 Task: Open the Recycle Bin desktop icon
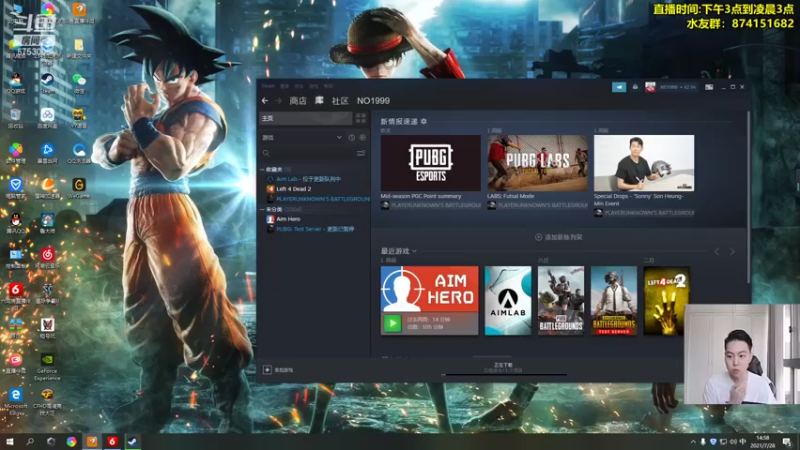(x=16, y=118)
